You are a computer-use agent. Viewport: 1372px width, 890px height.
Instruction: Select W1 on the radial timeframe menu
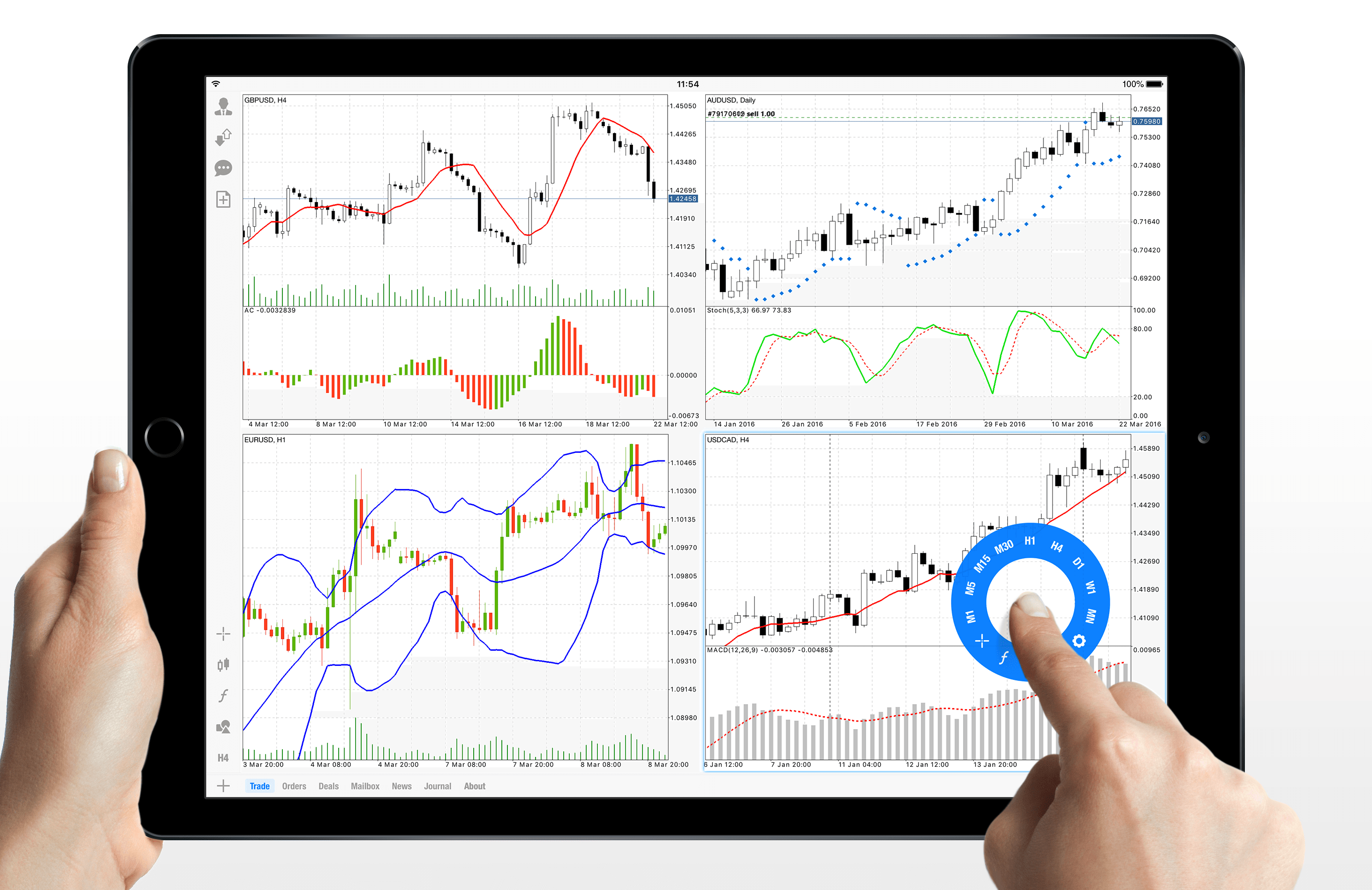[x=1090, y=588]
